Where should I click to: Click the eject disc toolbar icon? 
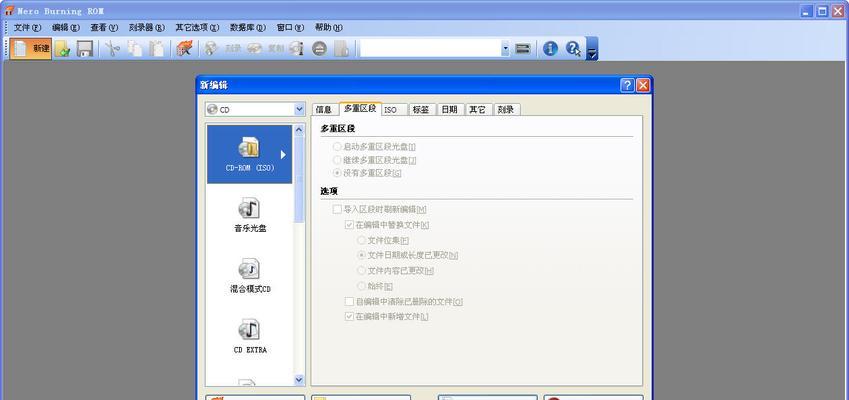point(319,49)
